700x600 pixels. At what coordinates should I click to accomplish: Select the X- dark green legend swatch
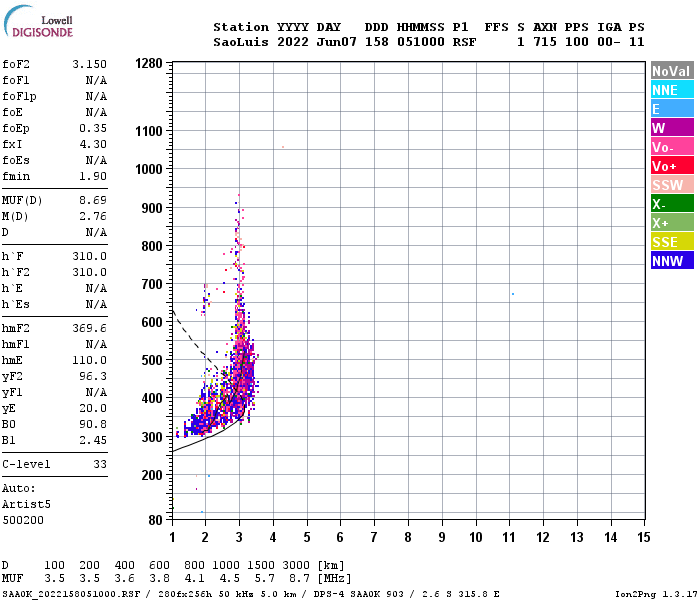672,204
